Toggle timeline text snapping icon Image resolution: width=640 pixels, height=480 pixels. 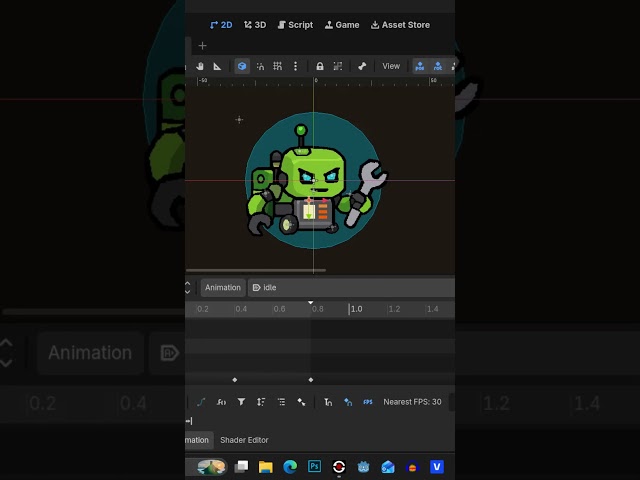click(x=328, y=402)
